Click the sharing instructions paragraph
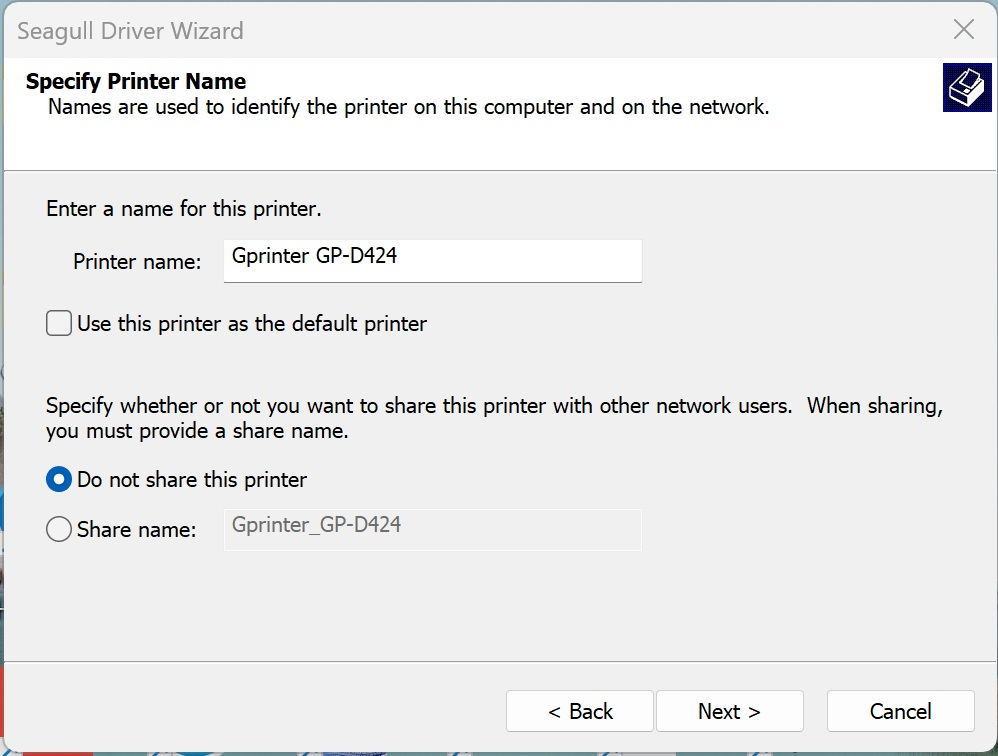 [x=494, y=418]
